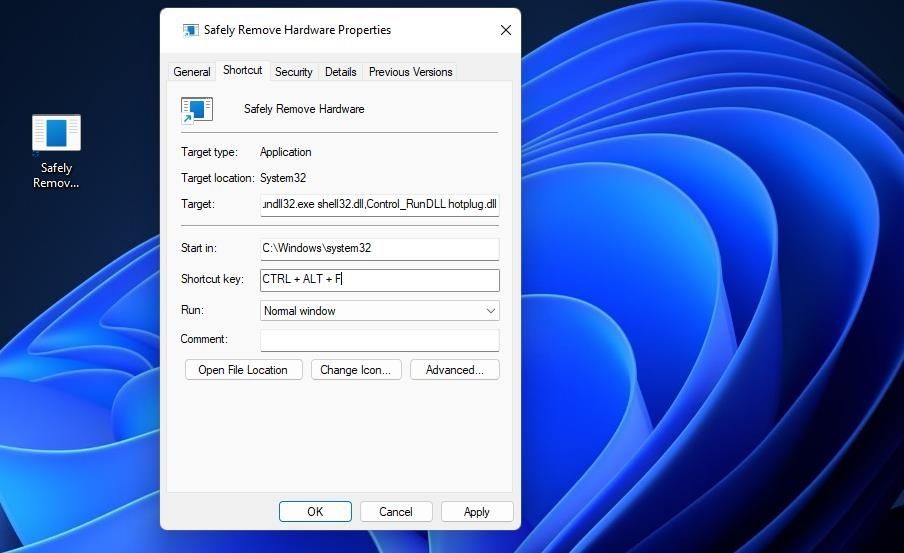
Task: Focus the Target input field
Action: (x=379, y=205)
